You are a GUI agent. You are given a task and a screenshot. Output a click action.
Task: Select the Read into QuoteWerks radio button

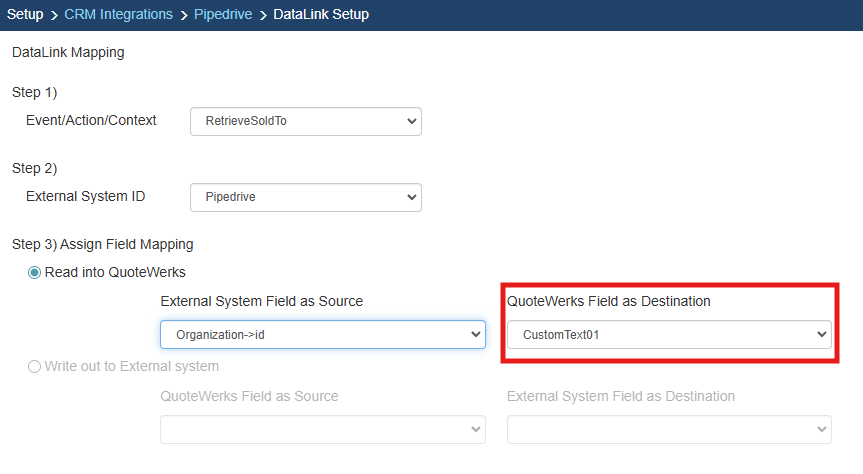click(x=35, y=272)
